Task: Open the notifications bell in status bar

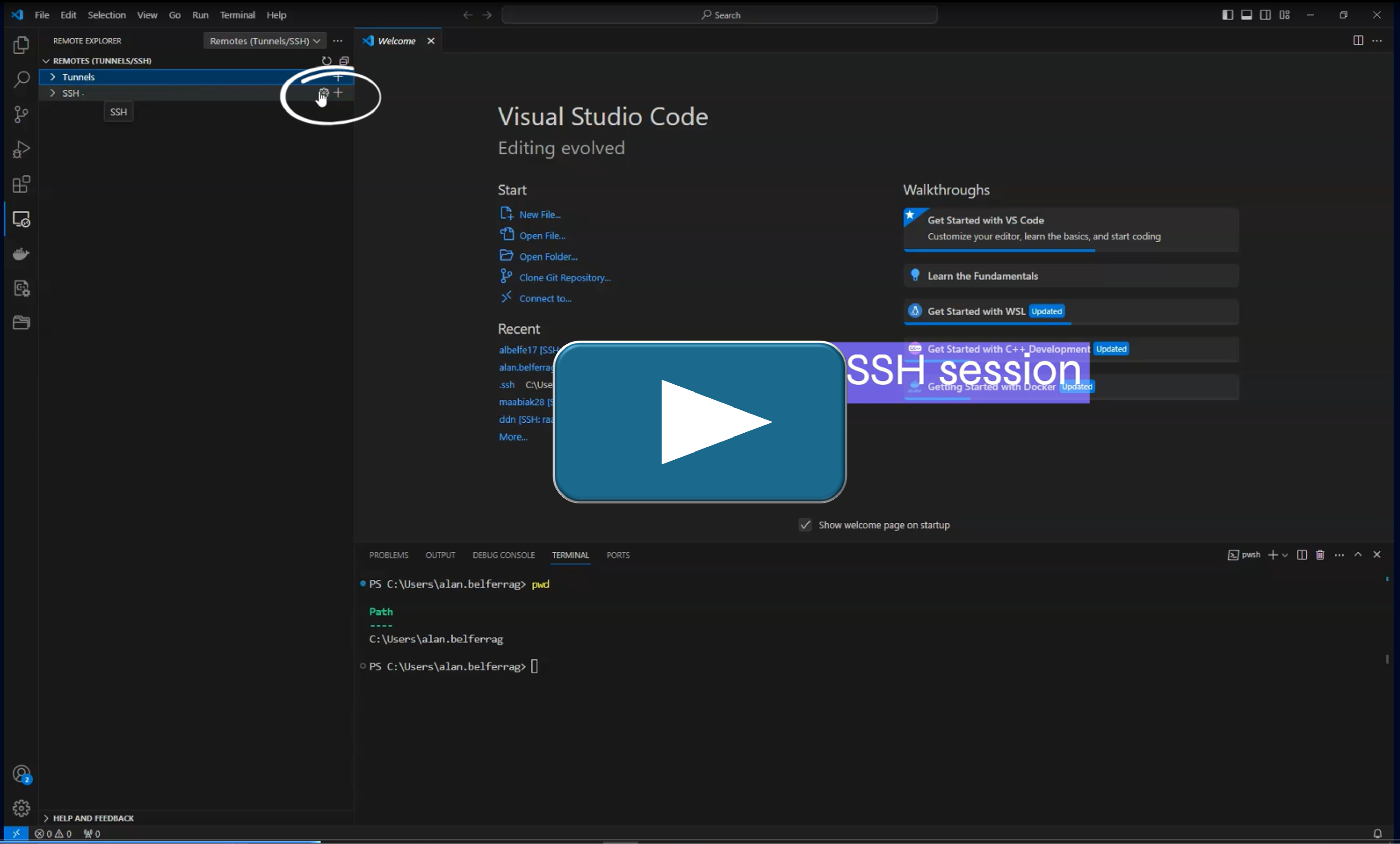Action: click(1377, 833)
